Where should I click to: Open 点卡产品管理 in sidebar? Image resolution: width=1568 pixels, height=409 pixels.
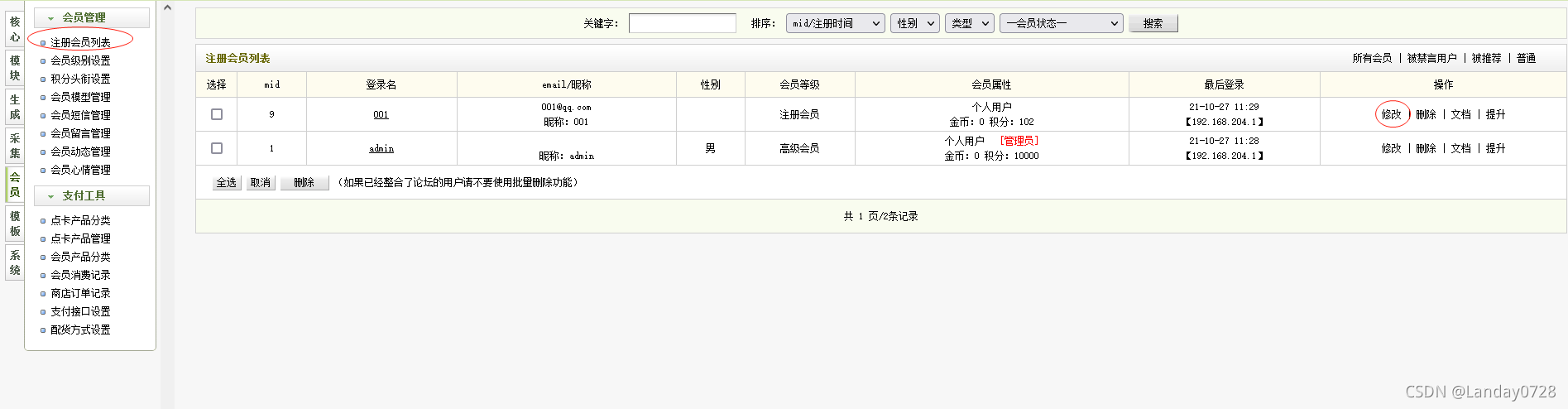point(80,238)
